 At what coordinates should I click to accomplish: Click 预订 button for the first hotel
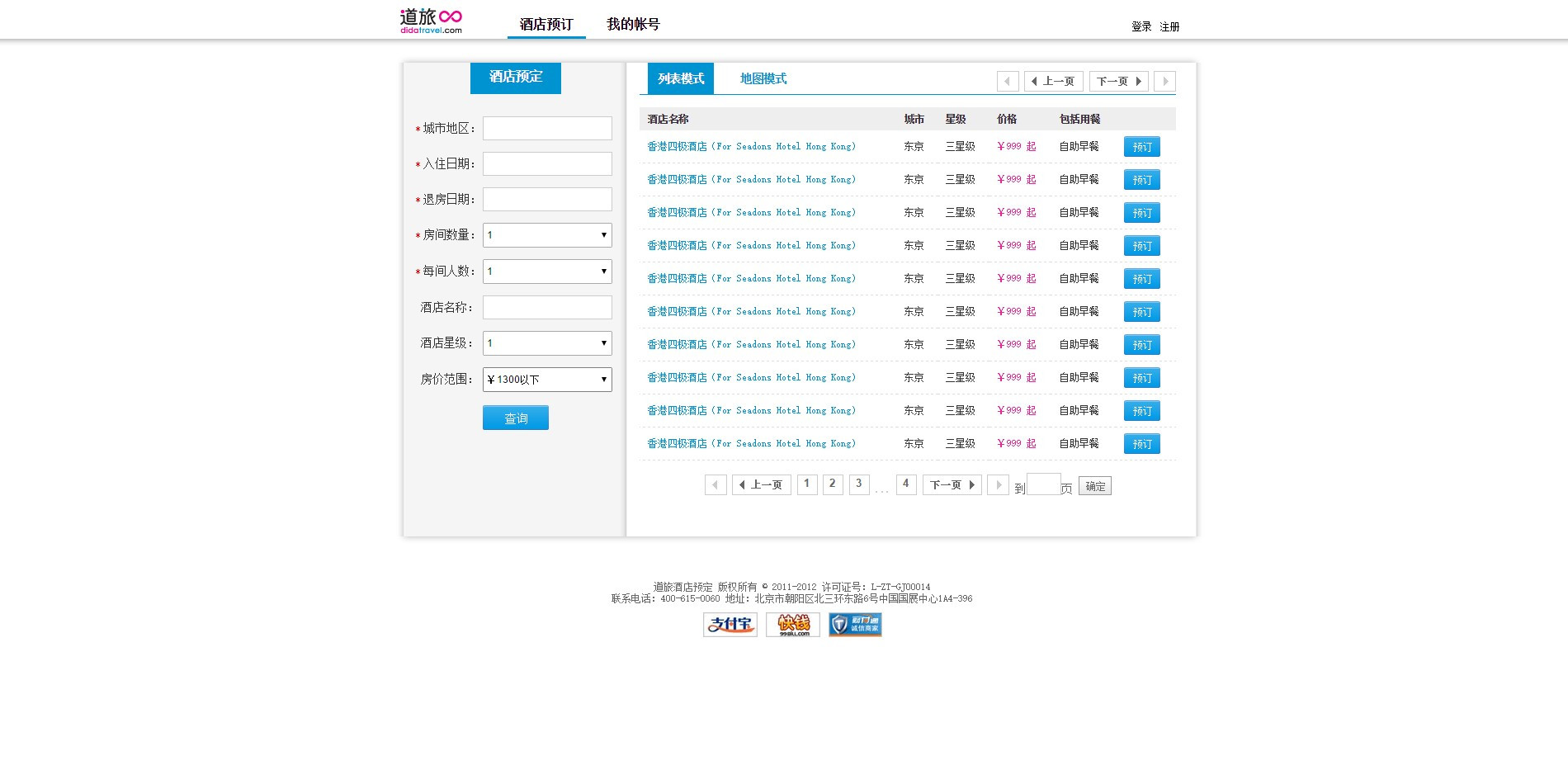tap(1141, 147)
